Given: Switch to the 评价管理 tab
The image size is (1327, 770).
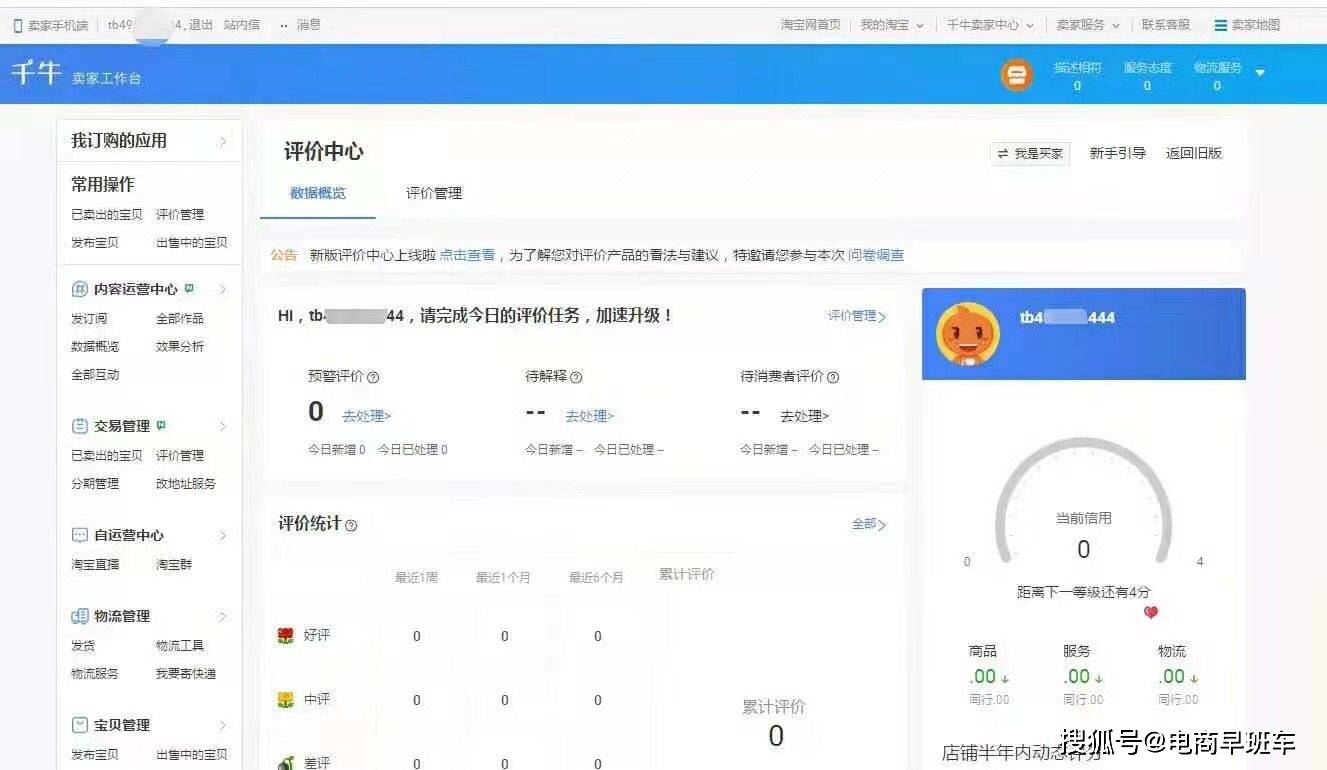Looking at the screenshot, I should point(432,193).
